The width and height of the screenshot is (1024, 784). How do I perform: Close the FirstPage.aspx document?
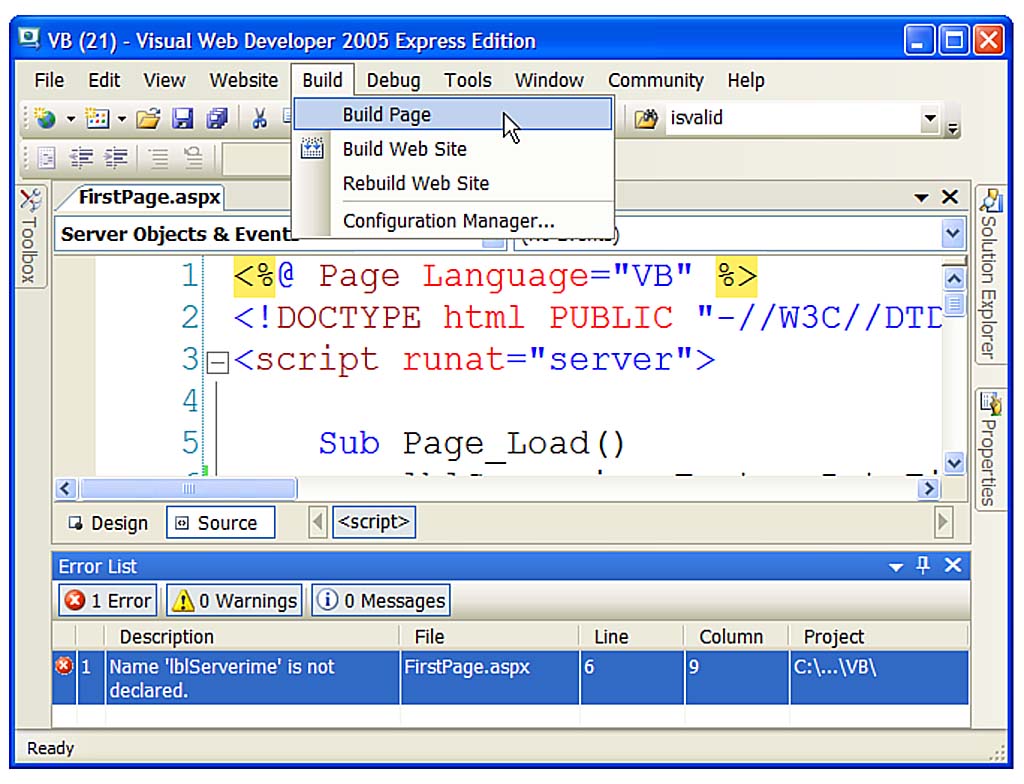(x=950, y=197)
